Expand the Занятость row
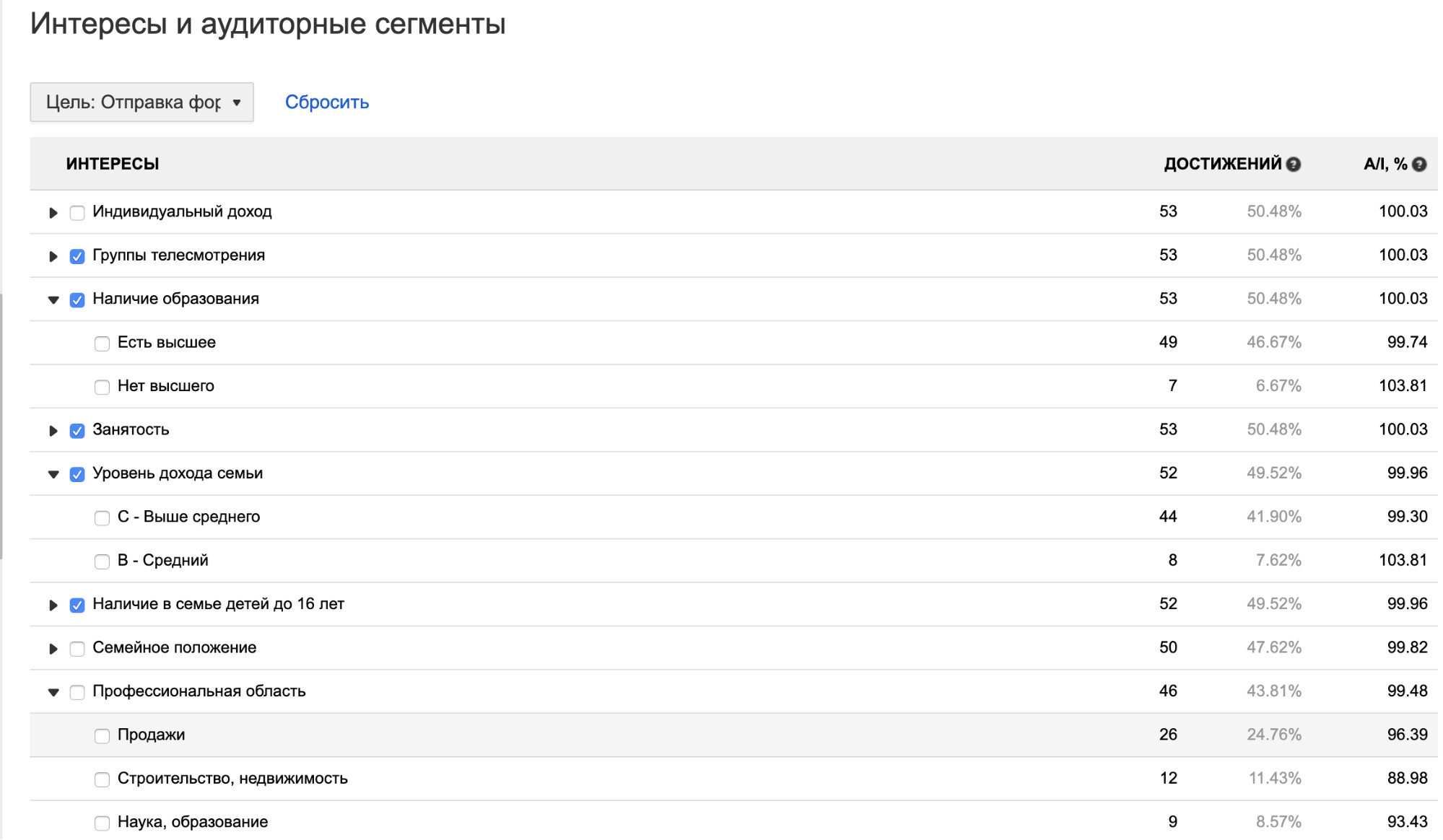1443x840 pixels. coord(53,431)
